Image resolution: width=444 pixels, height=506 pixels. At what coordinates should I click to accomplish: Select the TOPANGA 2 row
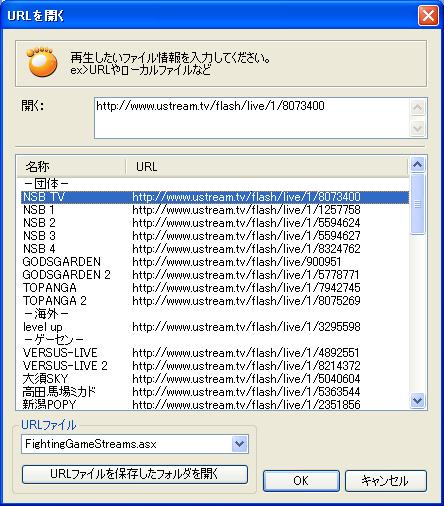click(x=215, y=301)
